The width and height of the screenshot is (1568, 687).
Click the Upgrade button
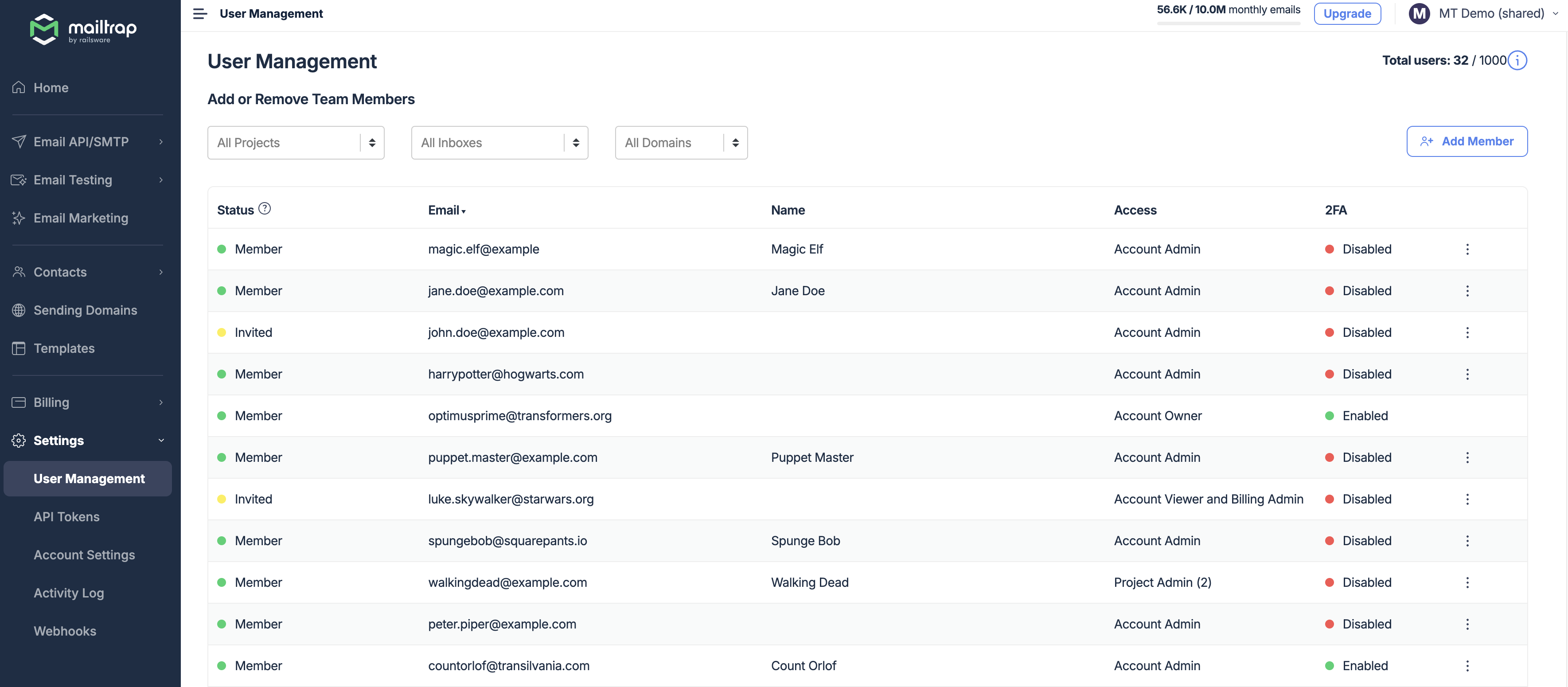click(x=1347, y=13)
